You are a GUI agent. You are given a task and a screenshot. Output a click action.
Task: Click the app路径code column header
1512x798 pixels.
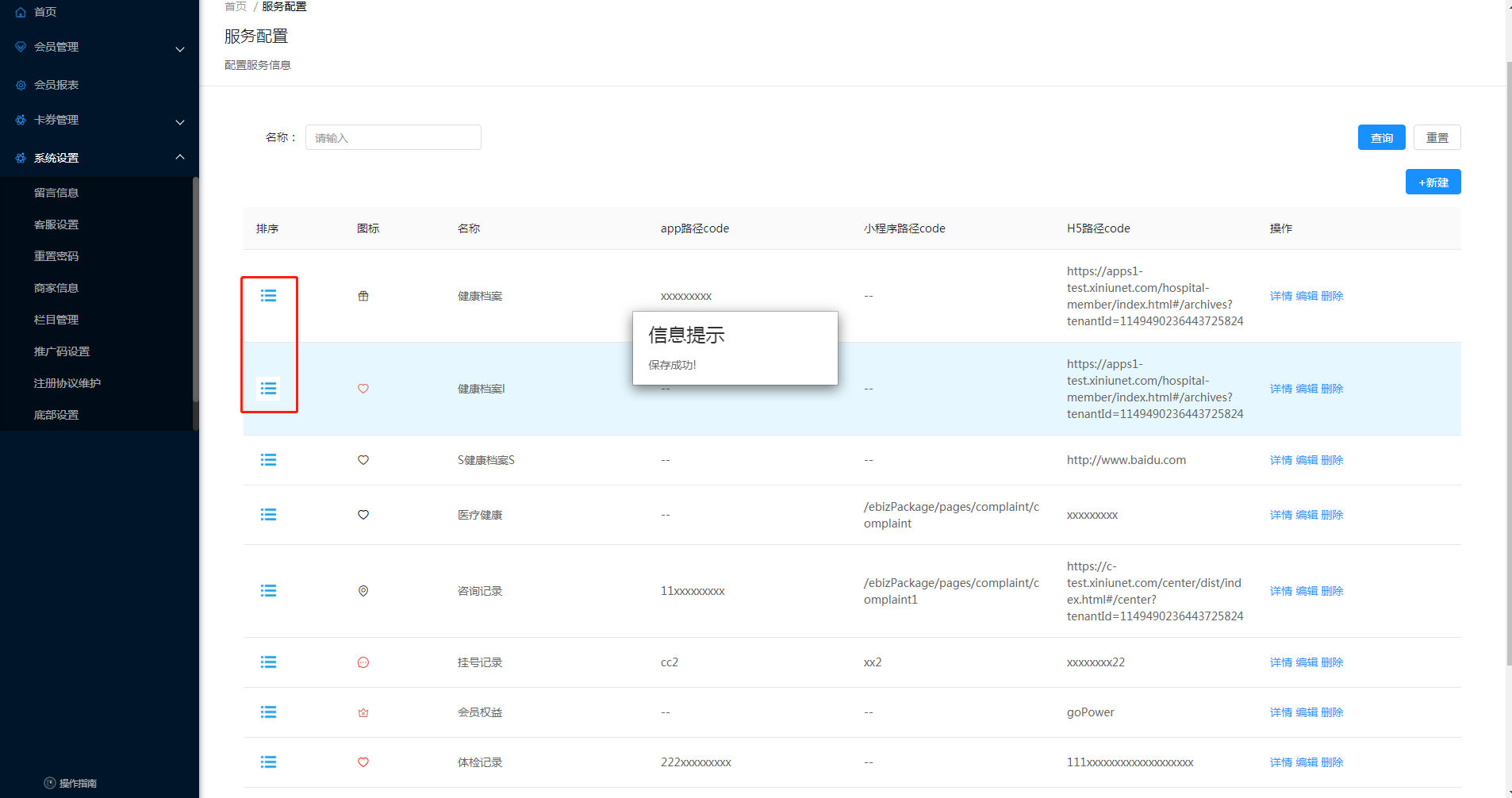coord(695,228)
